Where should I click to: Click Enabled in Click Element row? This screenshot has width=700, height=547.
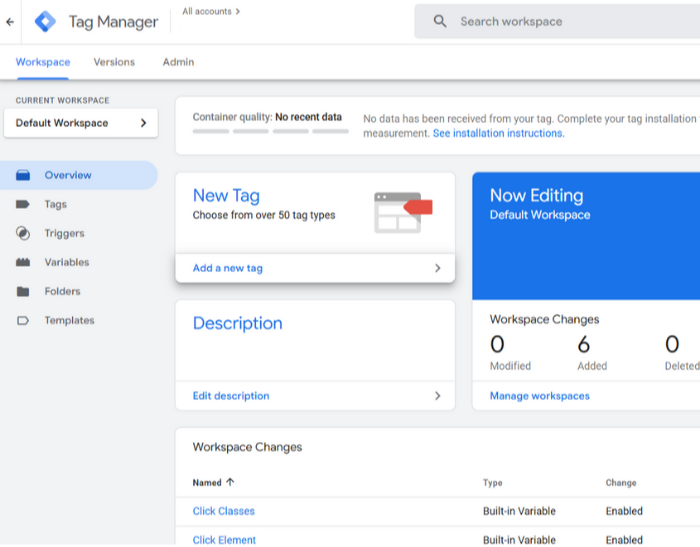coord(624,539)
